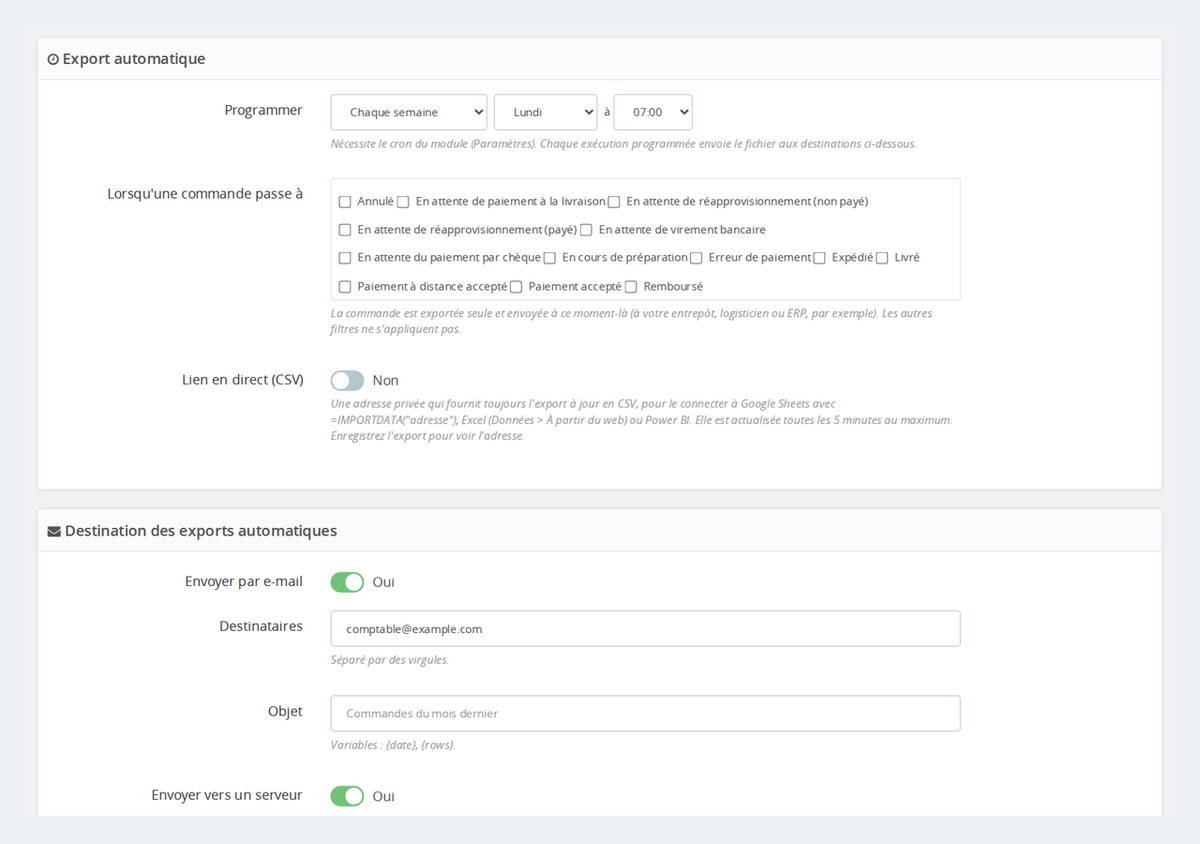Click the Export automatique heading text

(x=134, y=59)
